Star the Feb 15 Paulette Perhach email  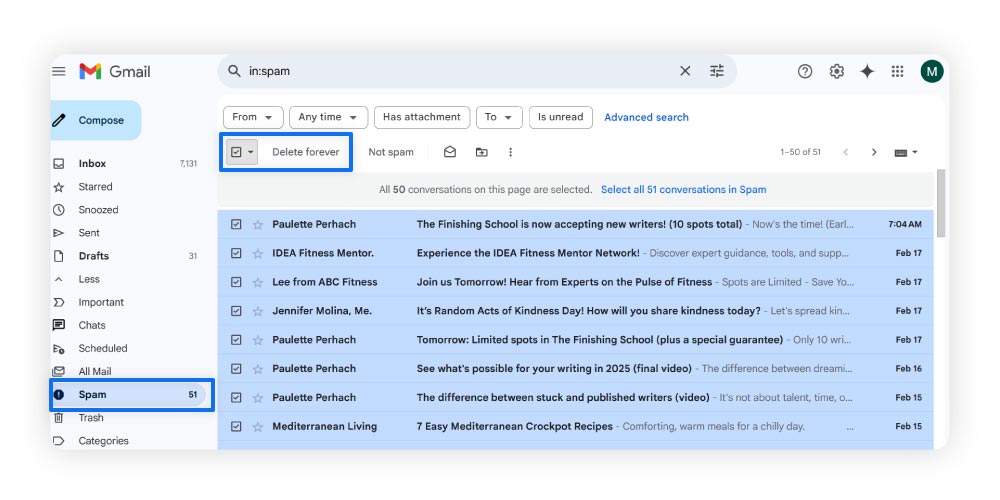[258, 397]
